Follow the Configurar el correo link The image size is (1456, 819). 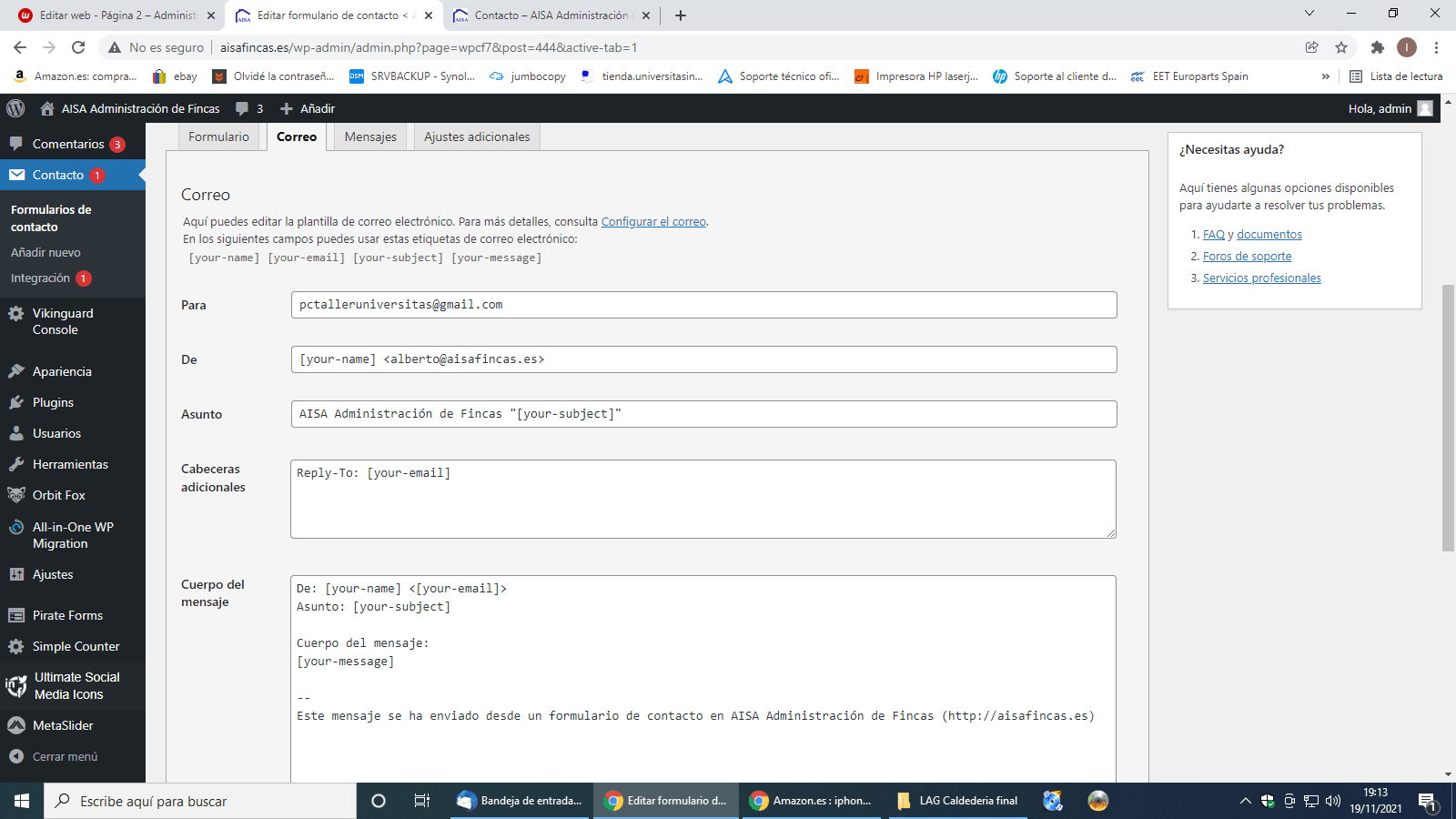pyautogui.click(x=653, y=221)
